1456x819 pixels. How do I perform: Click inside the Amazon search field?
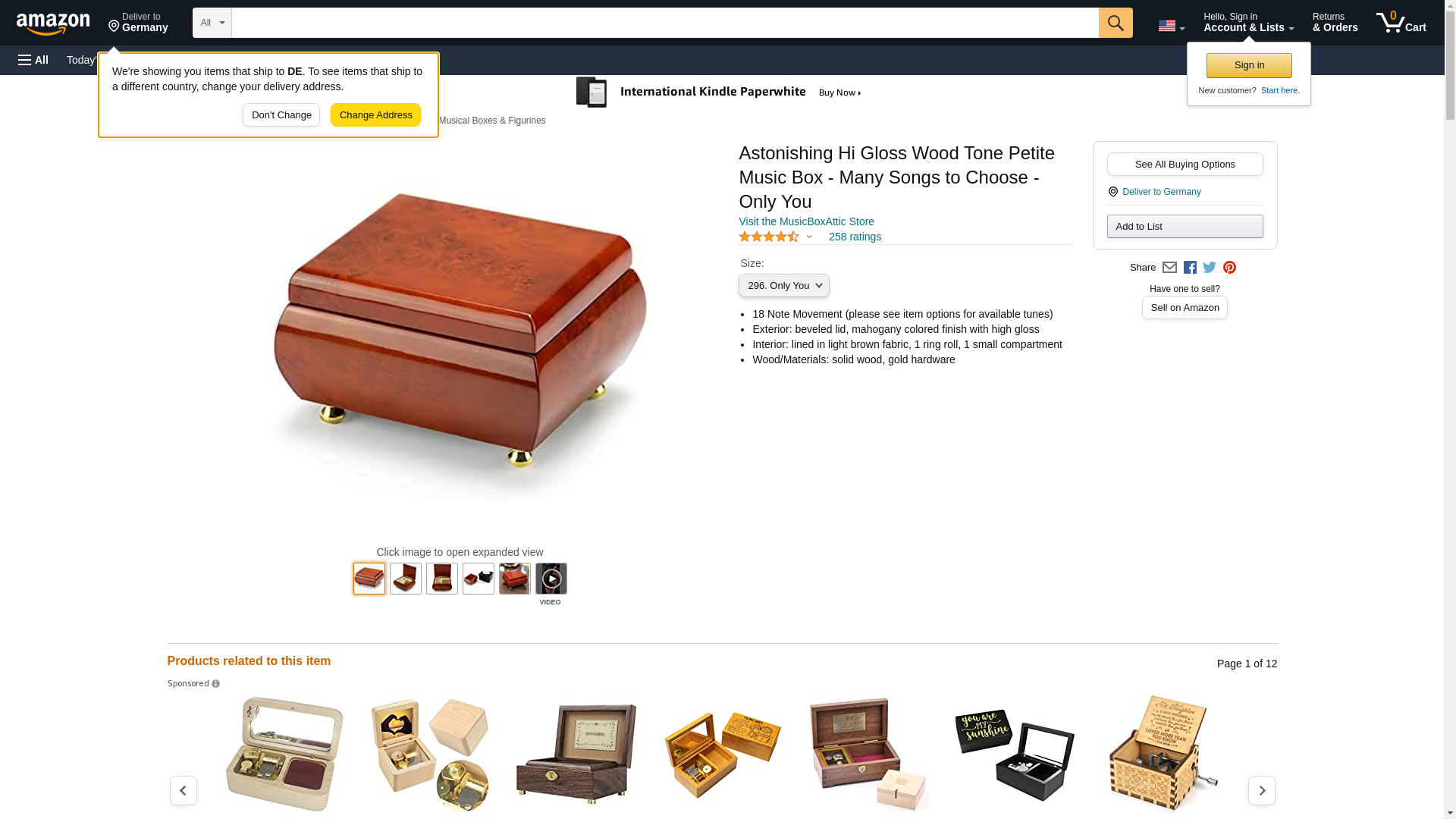point(664,23)
